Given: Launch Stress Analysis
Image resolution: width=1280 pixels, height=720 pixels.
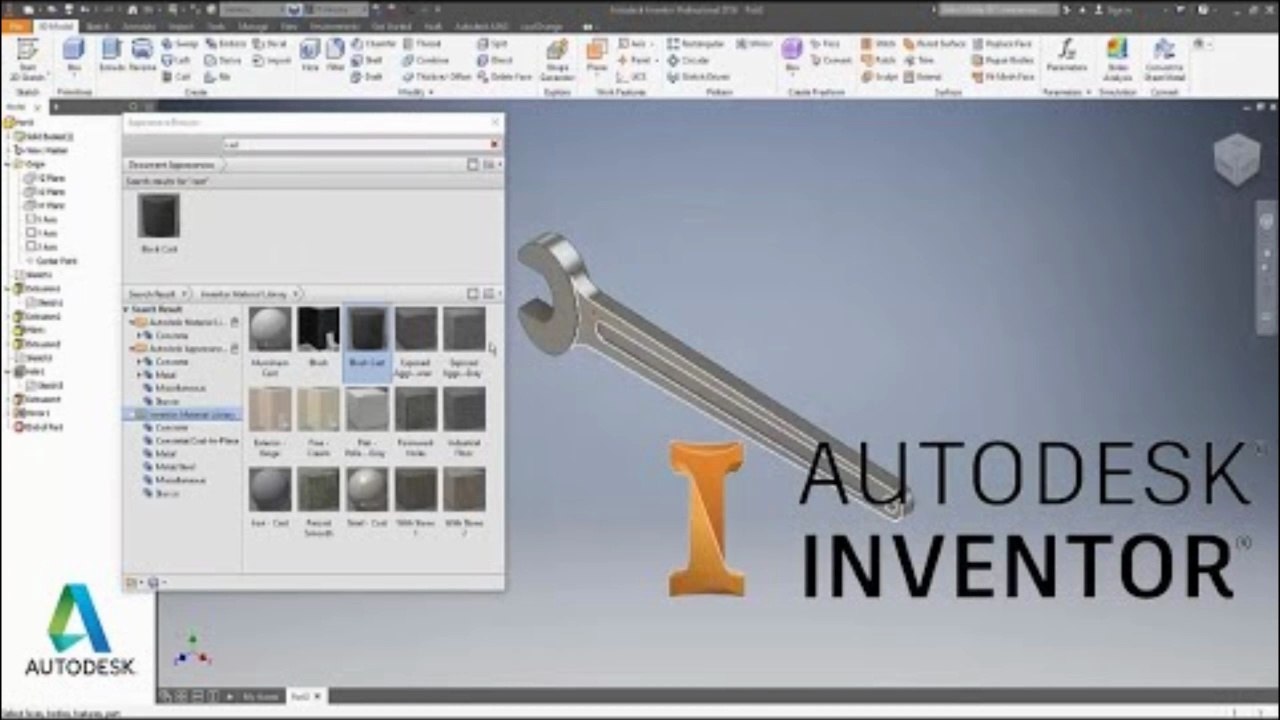Looking at the screenshot, I should [x=1117, y=60].
